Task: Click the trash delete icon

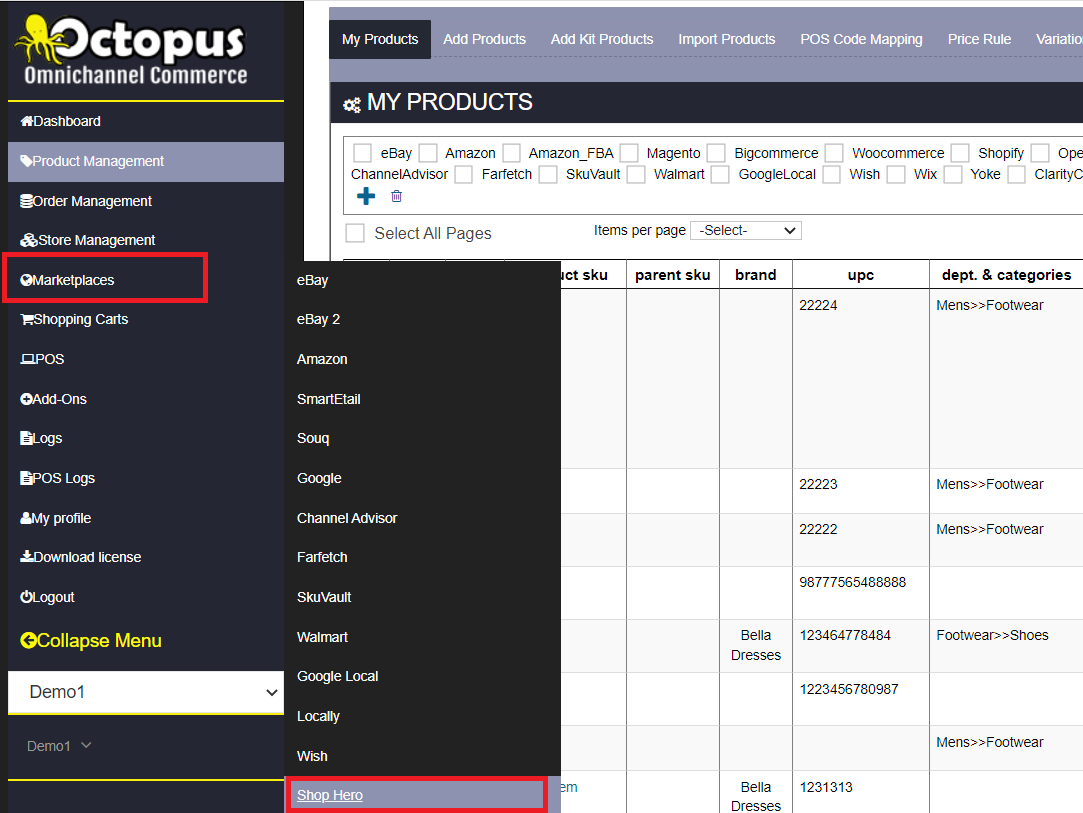Action: click(396, 196)
